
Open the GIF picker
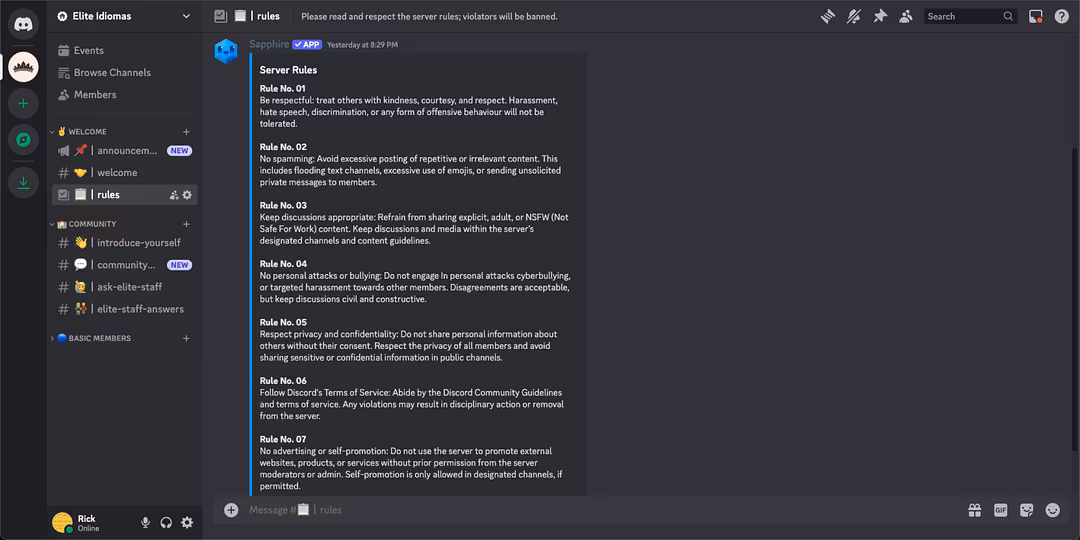1000,510
